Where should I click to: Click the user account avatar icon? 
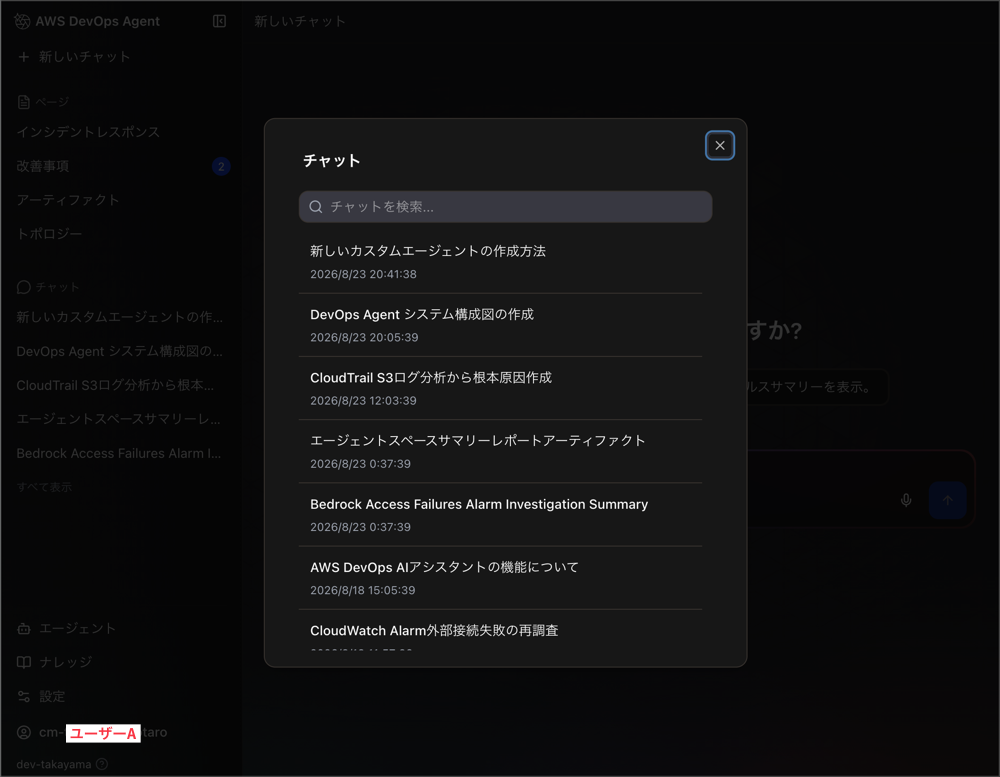24,732
